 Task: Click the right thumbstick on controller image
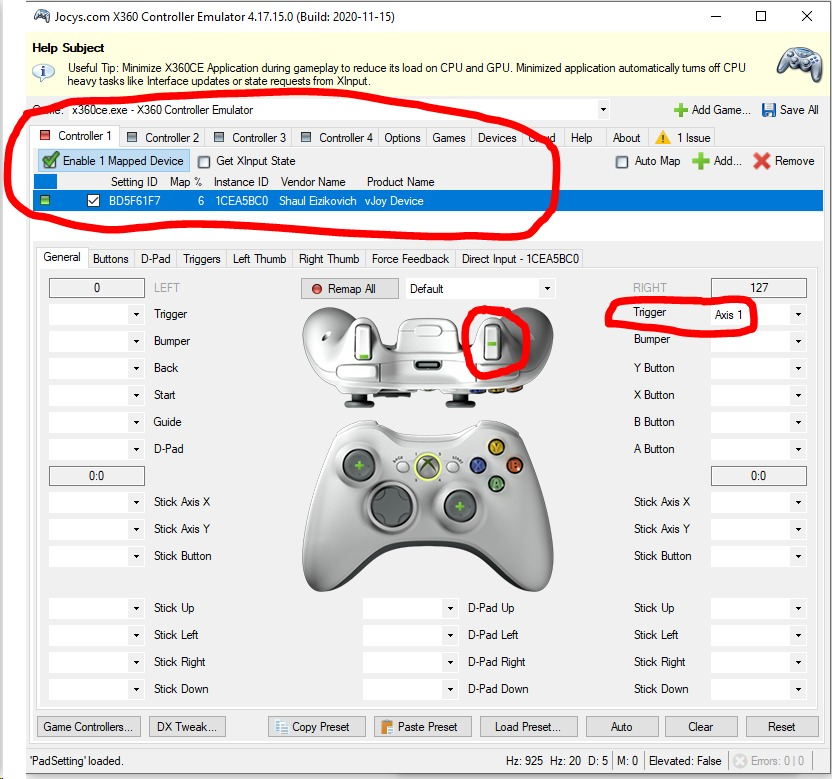(x=460, y=506)
